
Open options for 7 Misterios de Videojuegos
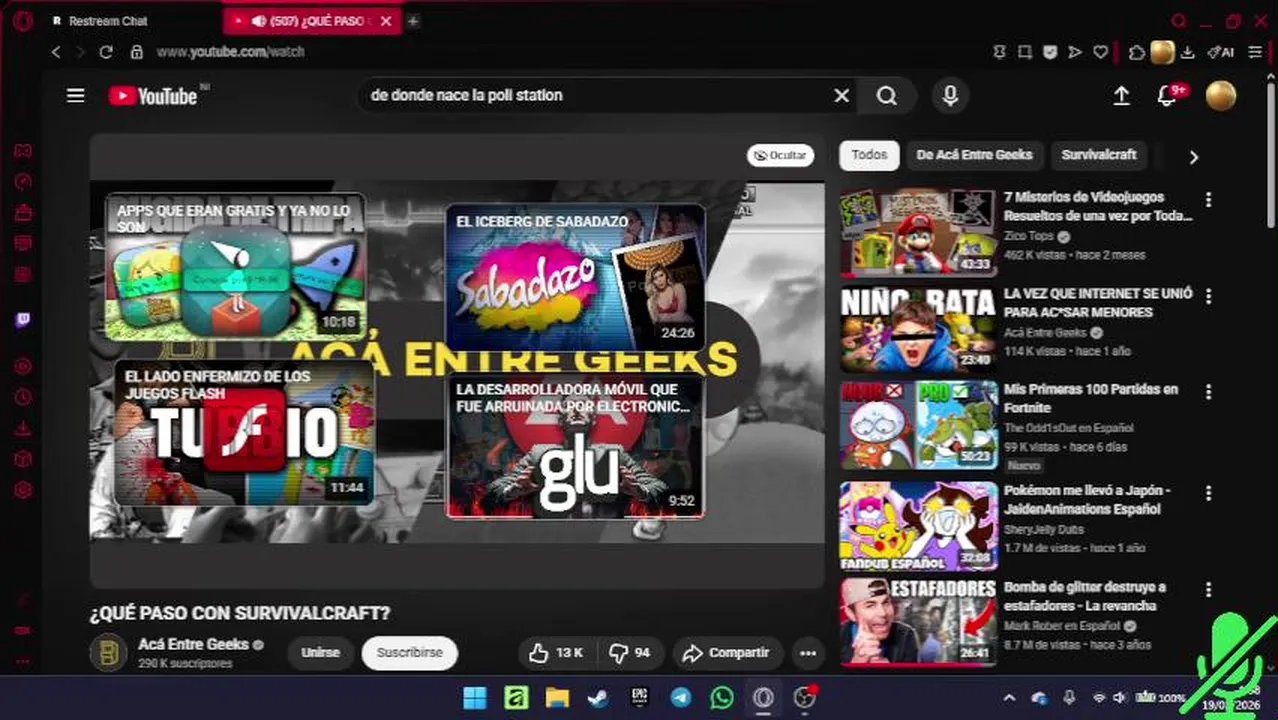pyautogui.click(x=1208, y=199)
